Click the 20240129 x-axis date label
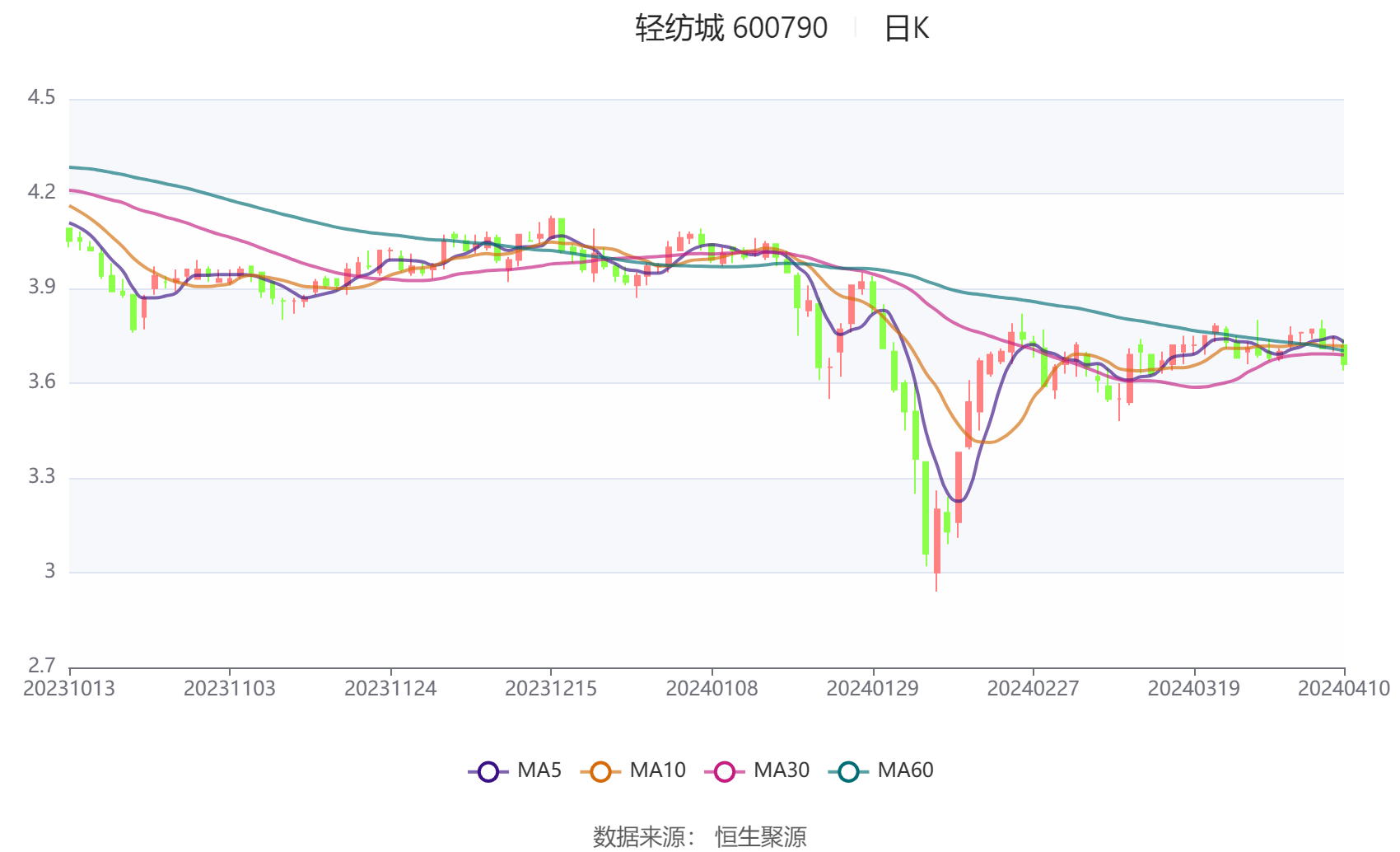The height and width of the screenshot is (852, 1400). click(x=872, y=689)
